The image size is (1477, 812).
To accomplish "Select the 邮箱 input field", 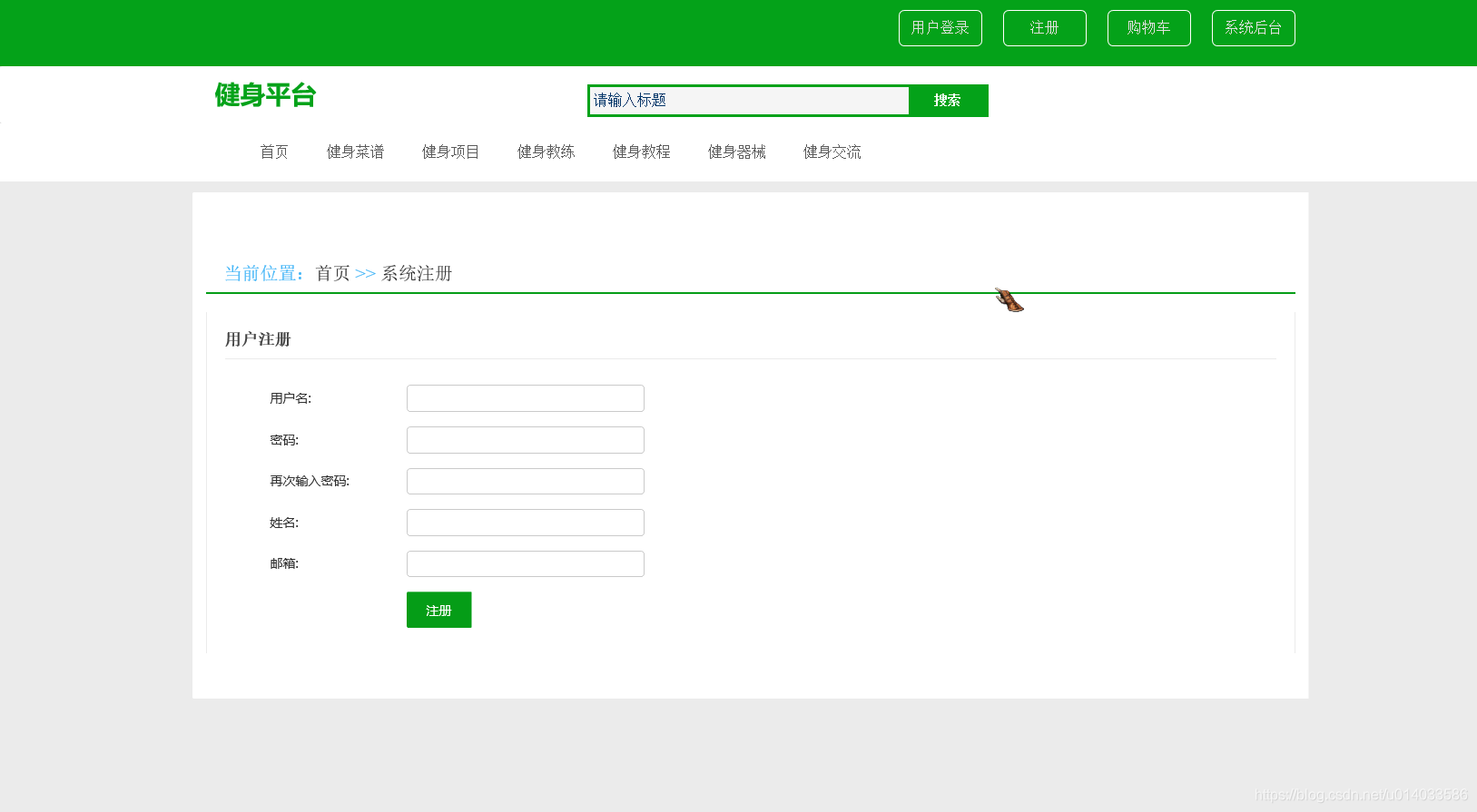I will [526, 563].
